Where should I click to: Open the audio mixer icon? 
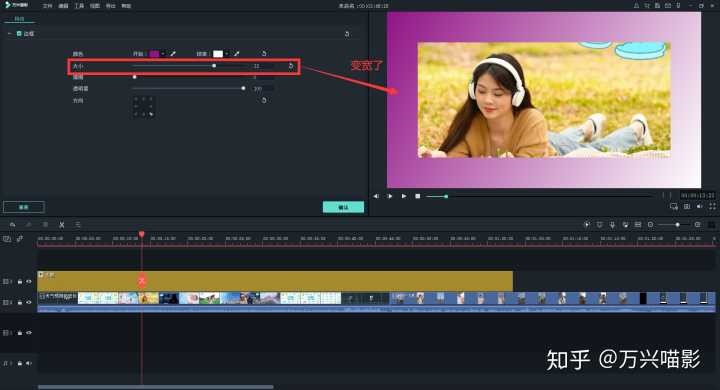point(625,225)
